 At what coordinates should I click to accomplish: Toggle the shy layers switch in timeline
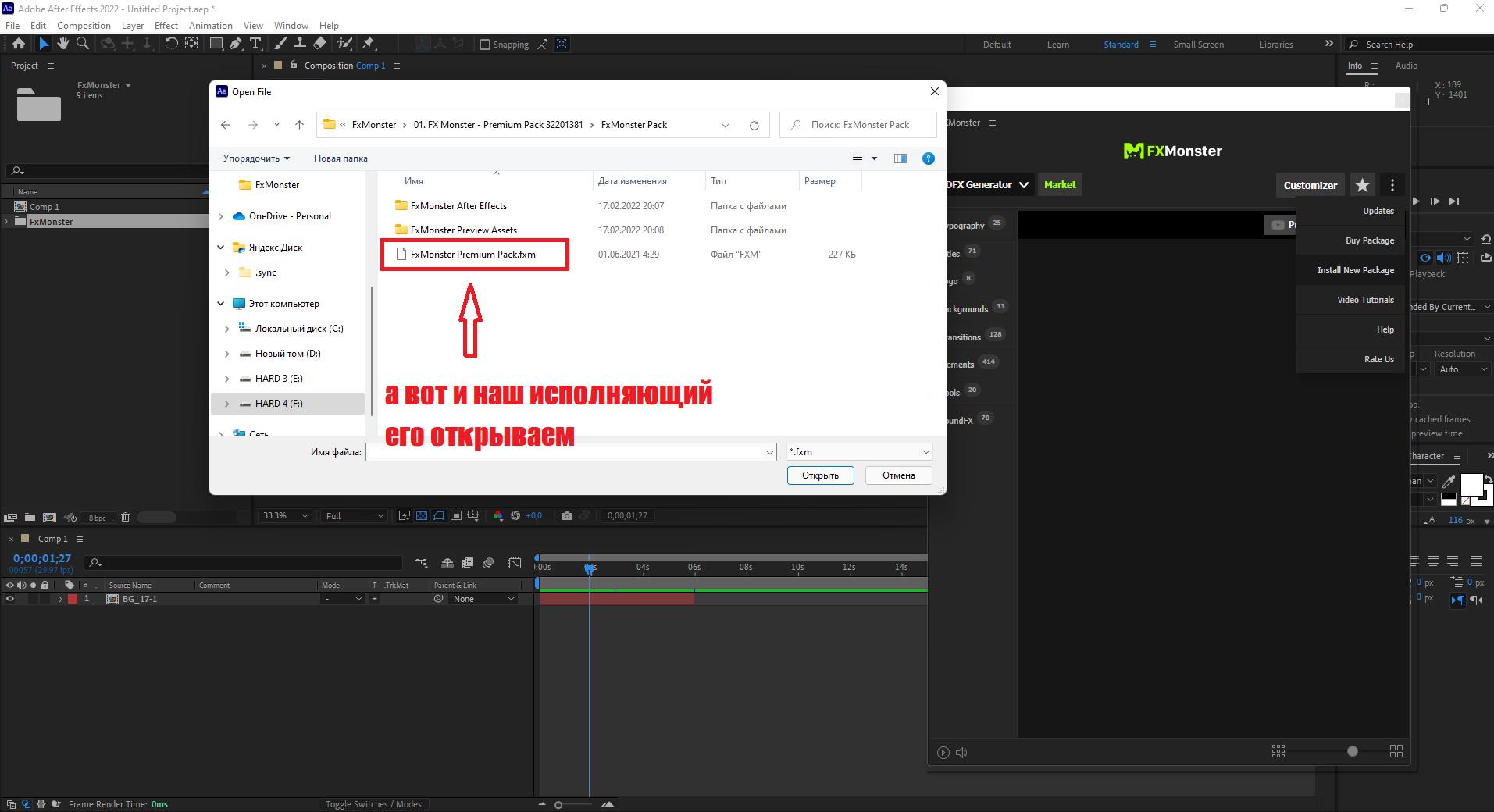(447, 563)
